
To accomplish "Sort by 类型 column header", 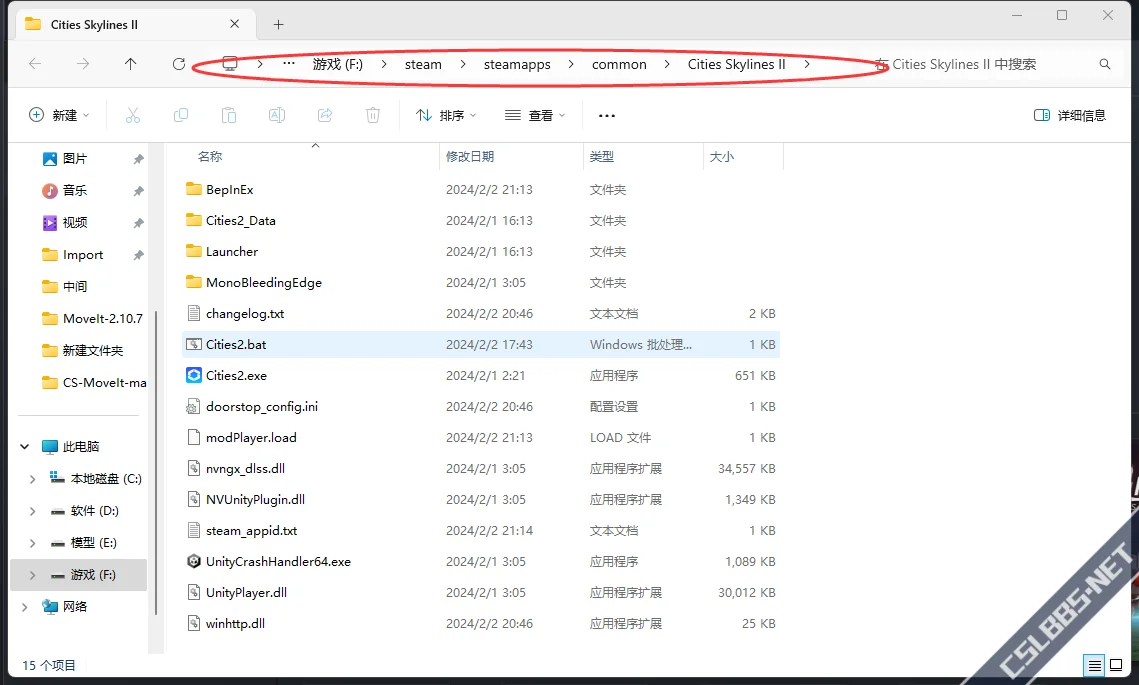I will pos(643,156).
